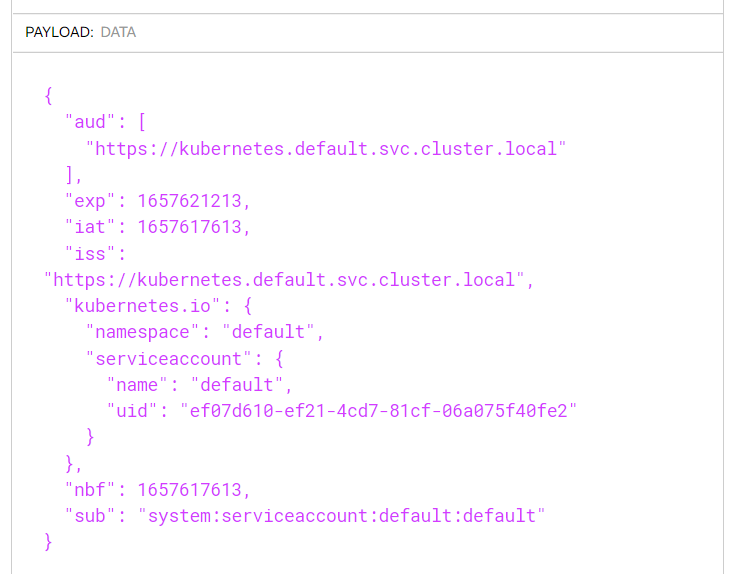Click the issuer URL value line

tap(289, 280)
